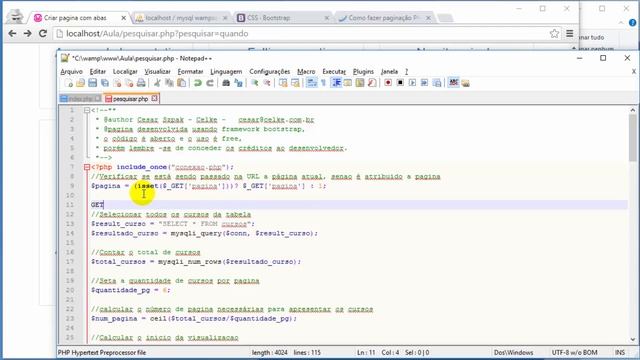The image size is (640, 360).
Task: Toggle synchronized vertical scrolling
Action: coord(283,83)
